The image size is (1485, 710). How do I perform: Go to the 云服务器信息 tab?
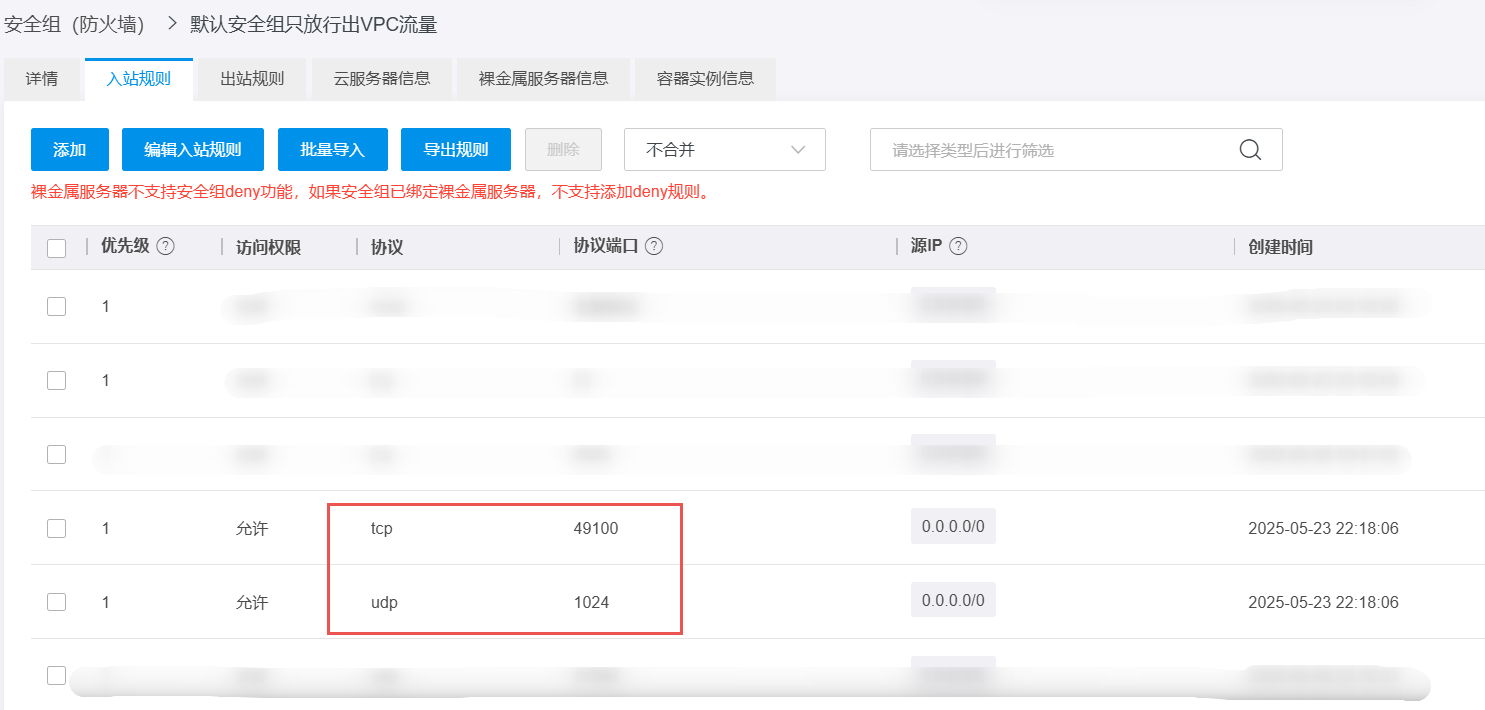(x=382, y=79)
